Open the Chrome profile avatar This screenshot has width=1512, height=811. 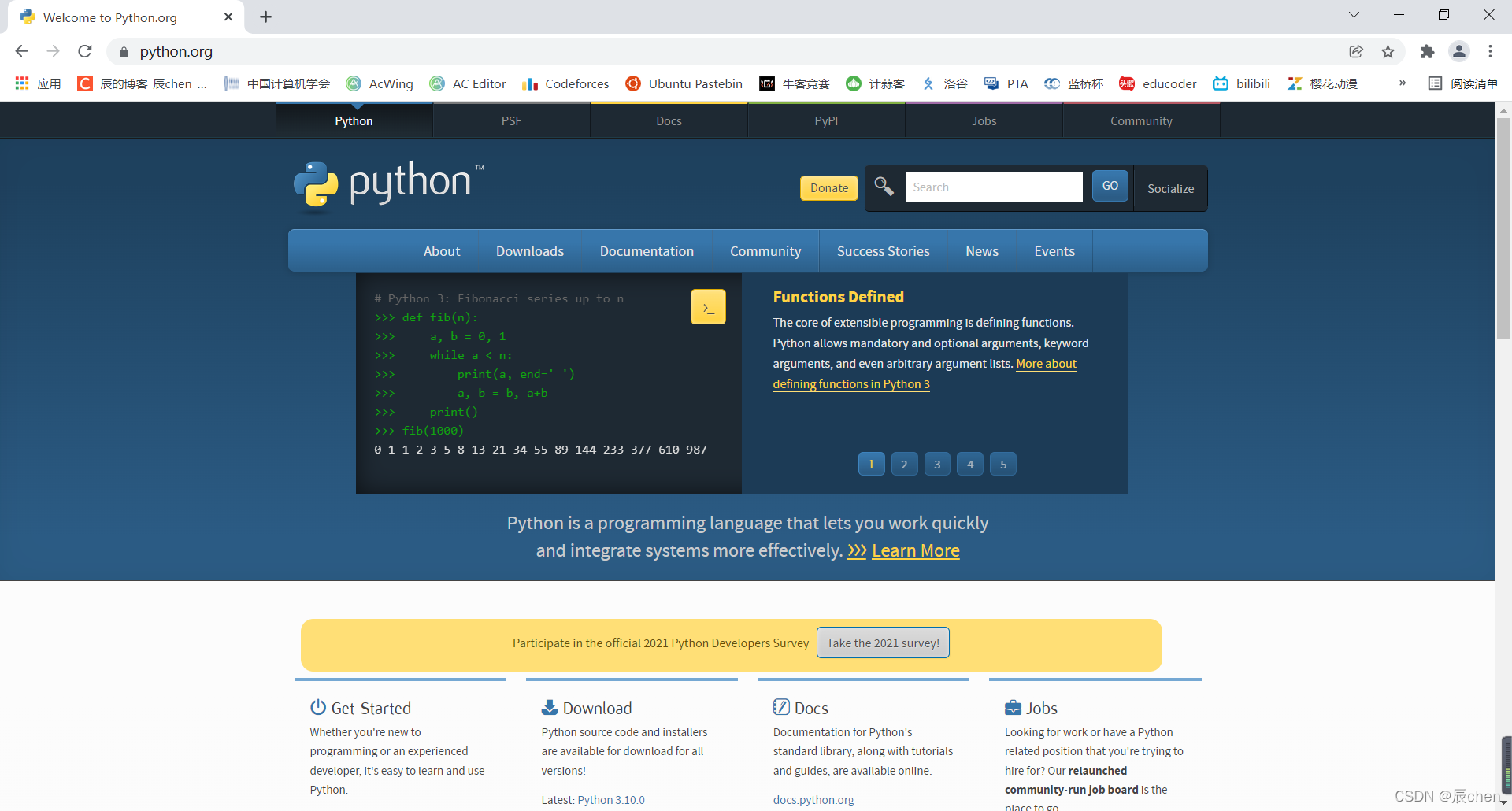click(1459, 51)
